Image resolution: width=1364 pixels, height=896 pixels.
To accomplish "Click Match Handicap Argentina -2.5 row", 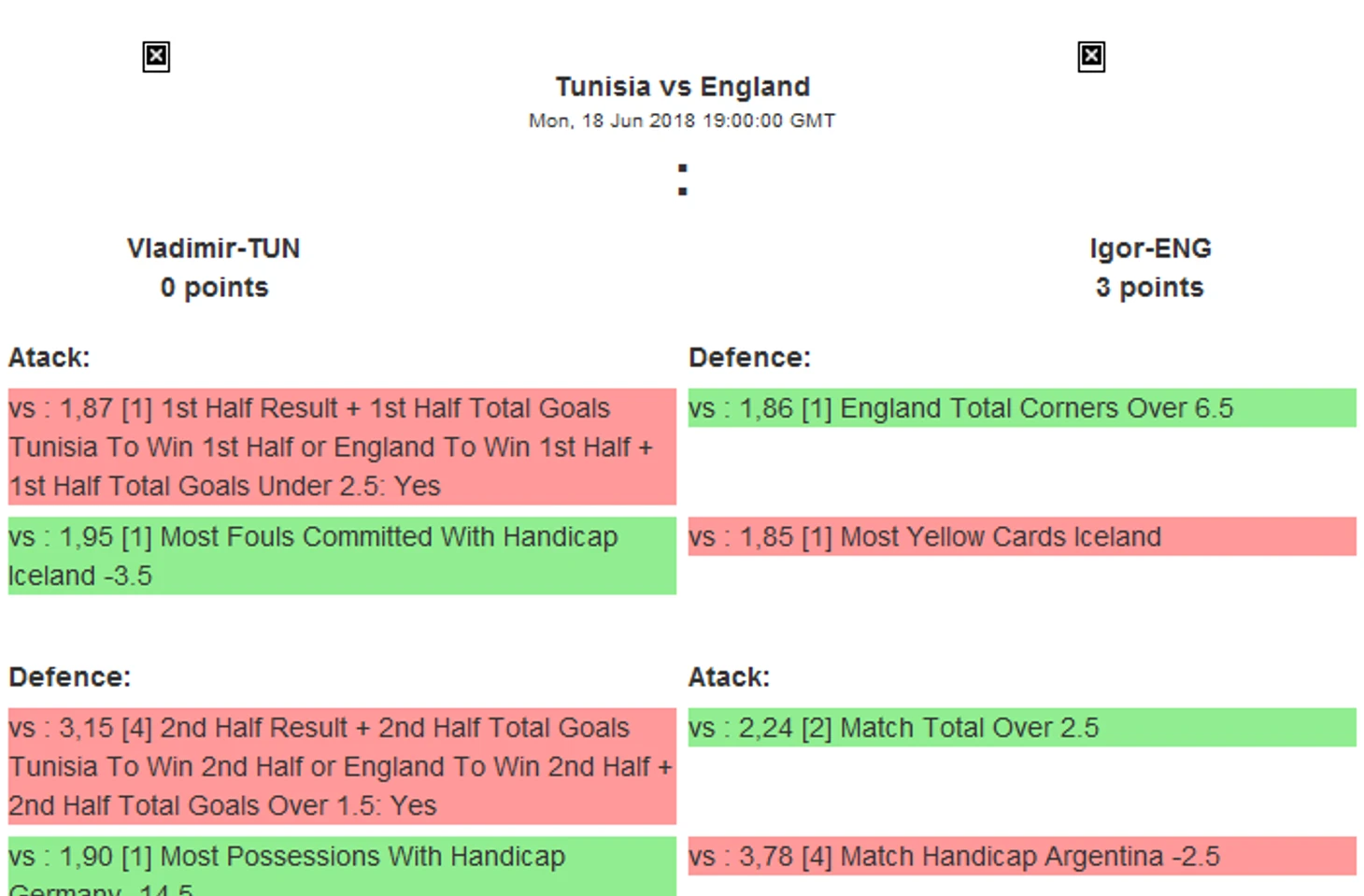I will click(x=1022, y=857).
